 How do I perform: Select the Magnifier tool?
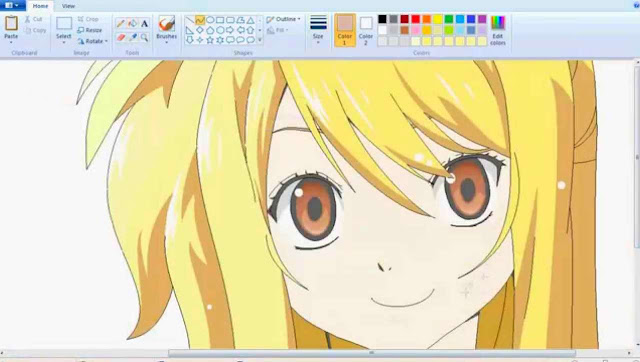pyautogui.click(x=144, y=38)
